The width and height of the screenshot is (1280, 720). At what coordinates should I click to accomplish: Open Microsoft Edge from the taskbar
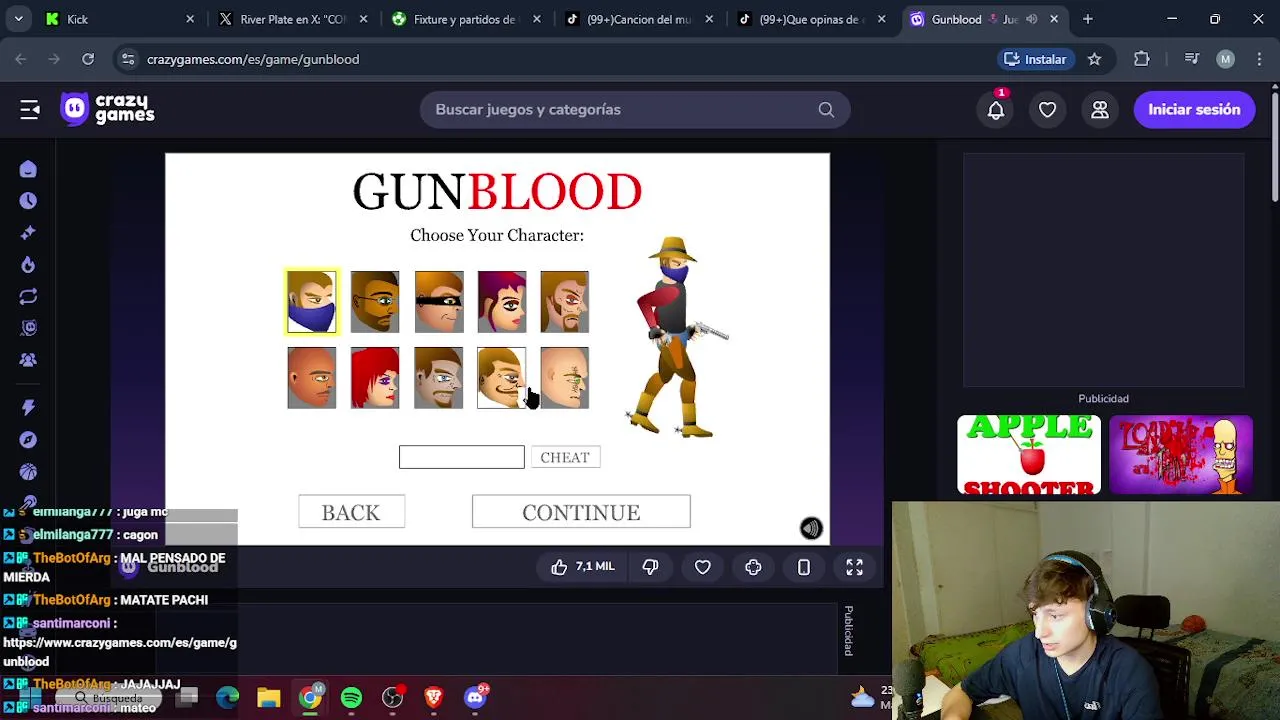pos(227,697)
